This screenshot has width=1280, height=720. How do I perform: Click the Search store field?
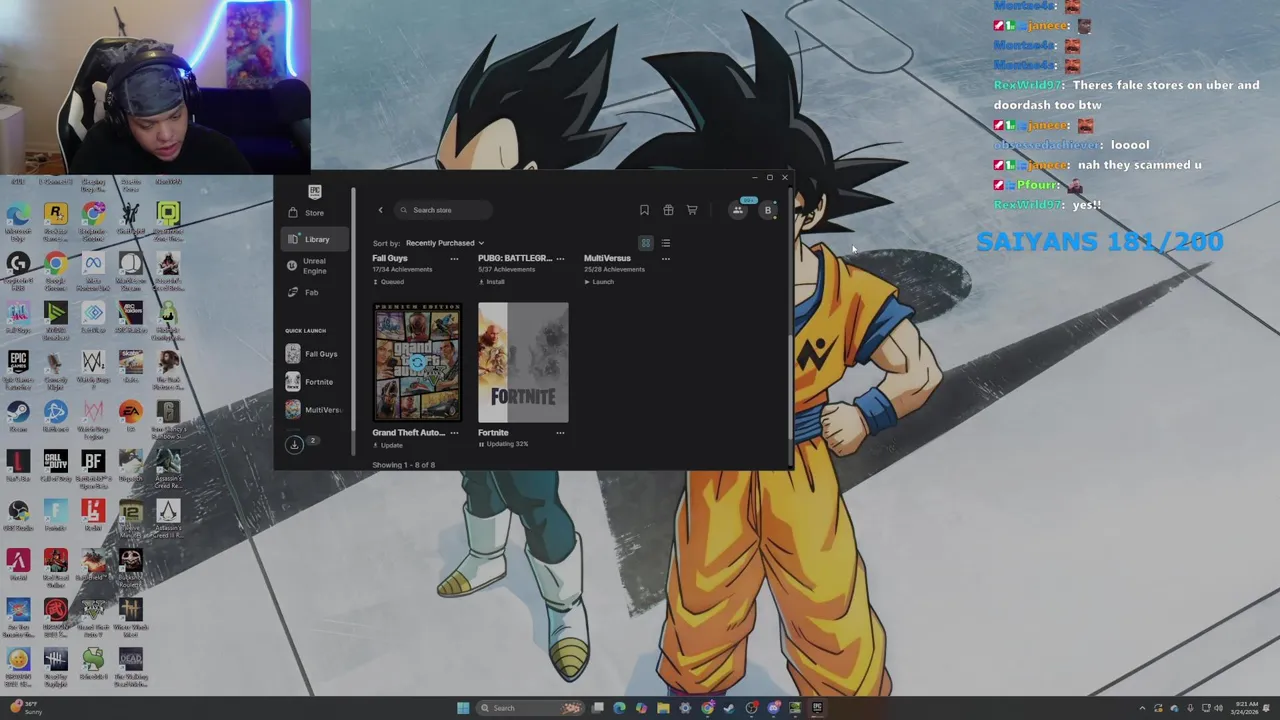(x=443, y=210)
